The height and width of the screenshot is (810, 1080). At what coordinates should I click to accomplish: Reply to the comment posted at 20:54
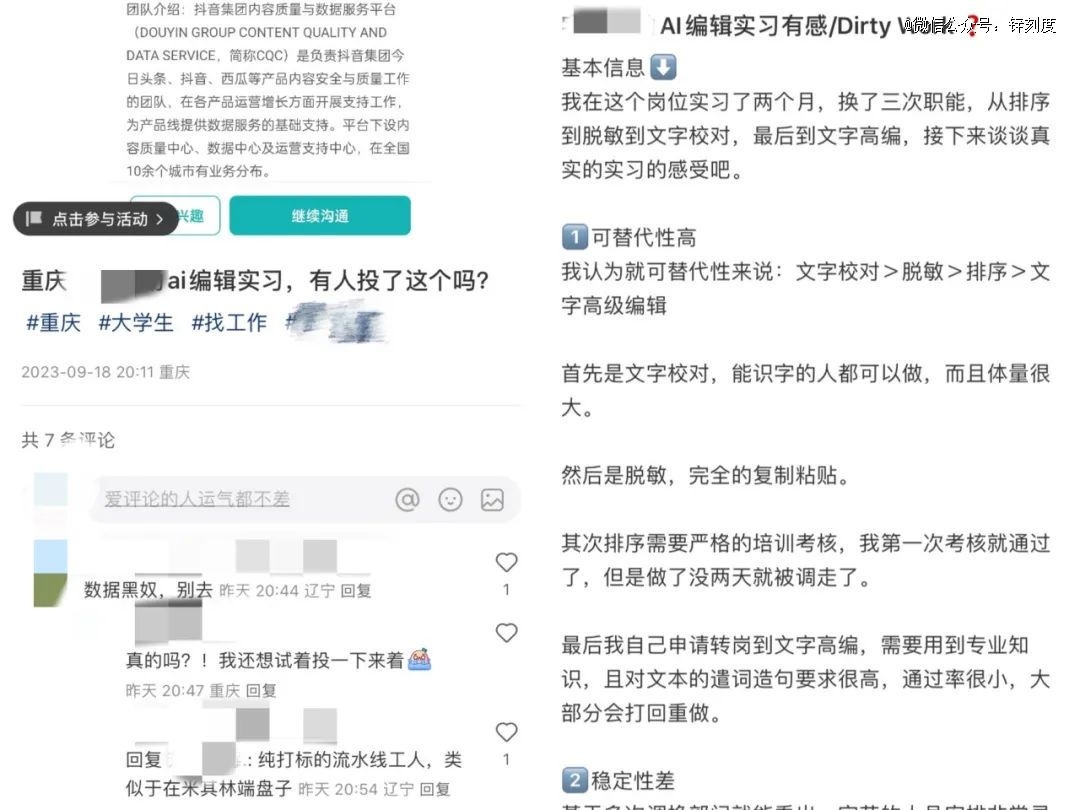[435, 789]
